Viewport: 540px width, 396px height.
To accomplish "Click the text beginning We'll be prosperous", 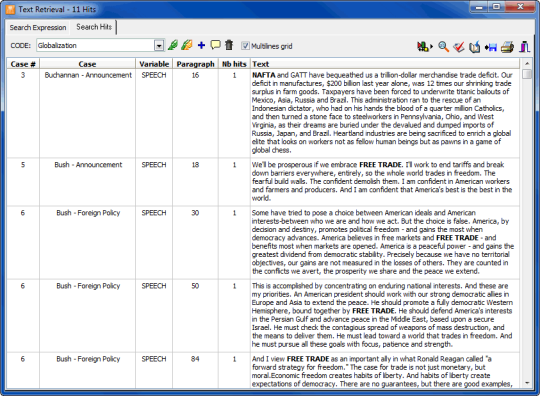I will pyautogui.click(x=385, y=181).
